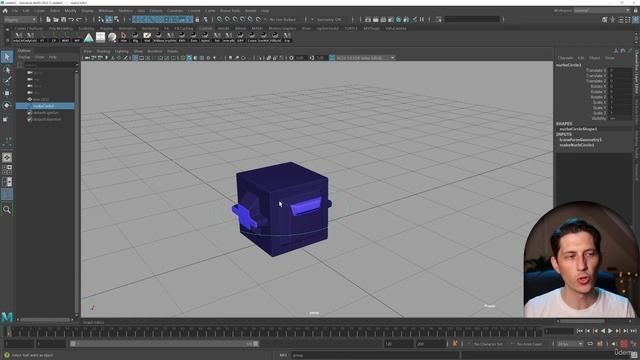Viewport: 640px width, 360px height.
Task: Click the padlock icon in the status line
Action: (x=197, y=19)
